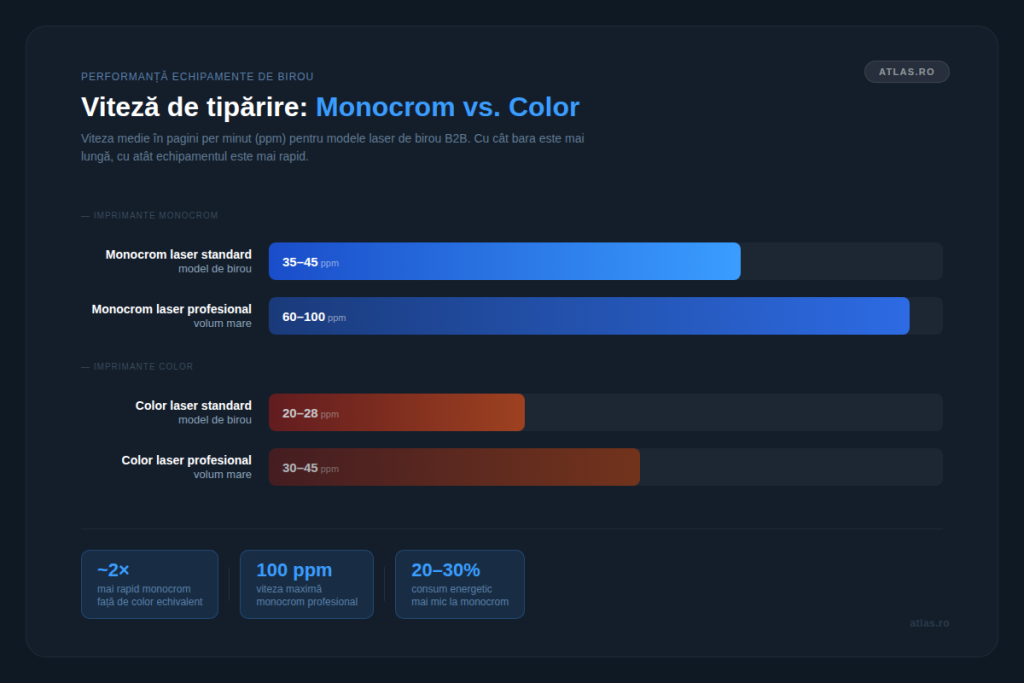
Task: Click the atlas.ro footer watermark
Action: [929, 623]
